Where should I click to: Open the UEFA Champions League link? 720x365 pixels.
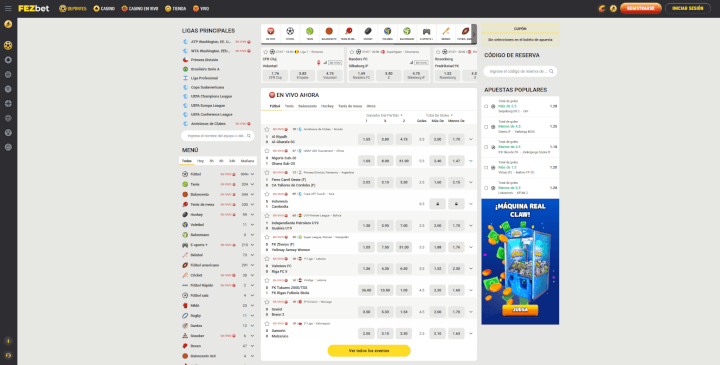[211, 96]
